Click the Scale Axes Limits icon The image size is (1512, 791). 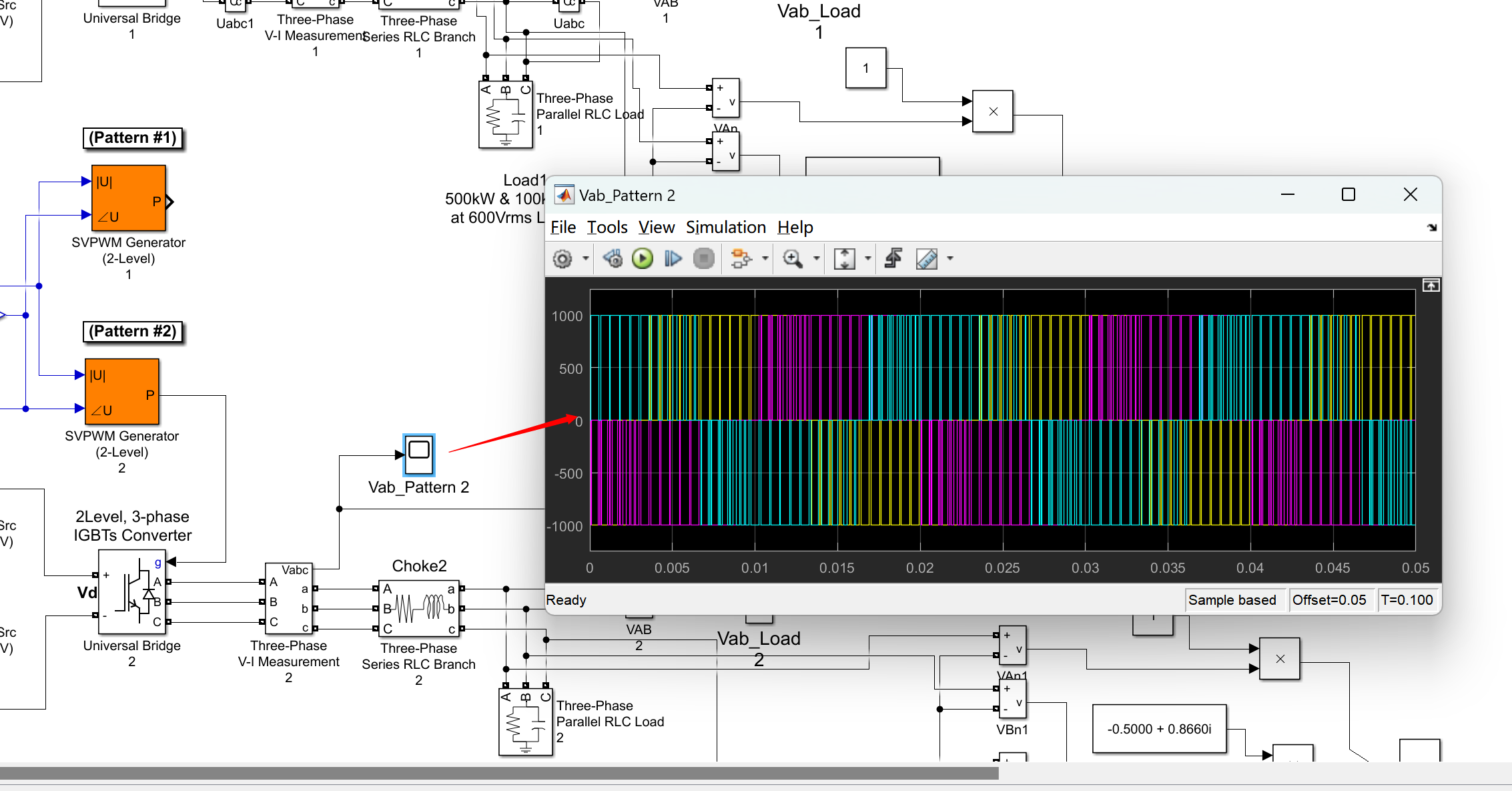844,259
